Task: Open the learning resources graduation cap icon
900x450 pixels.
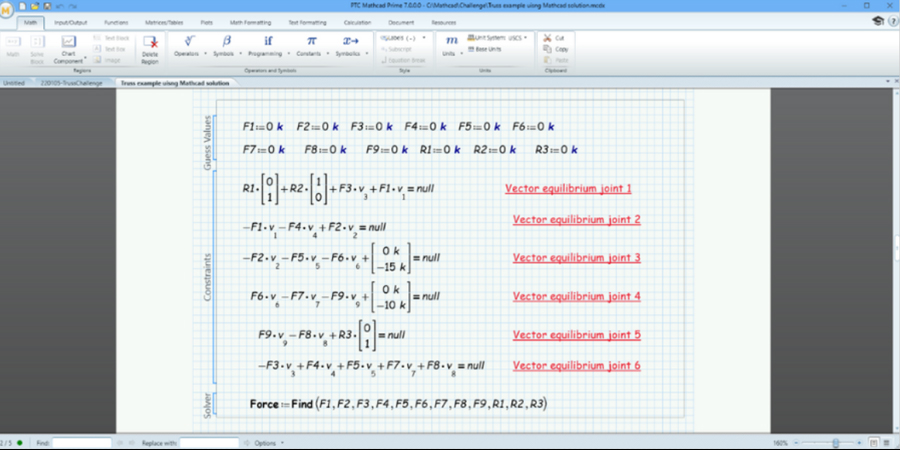Action: point(877,20)
